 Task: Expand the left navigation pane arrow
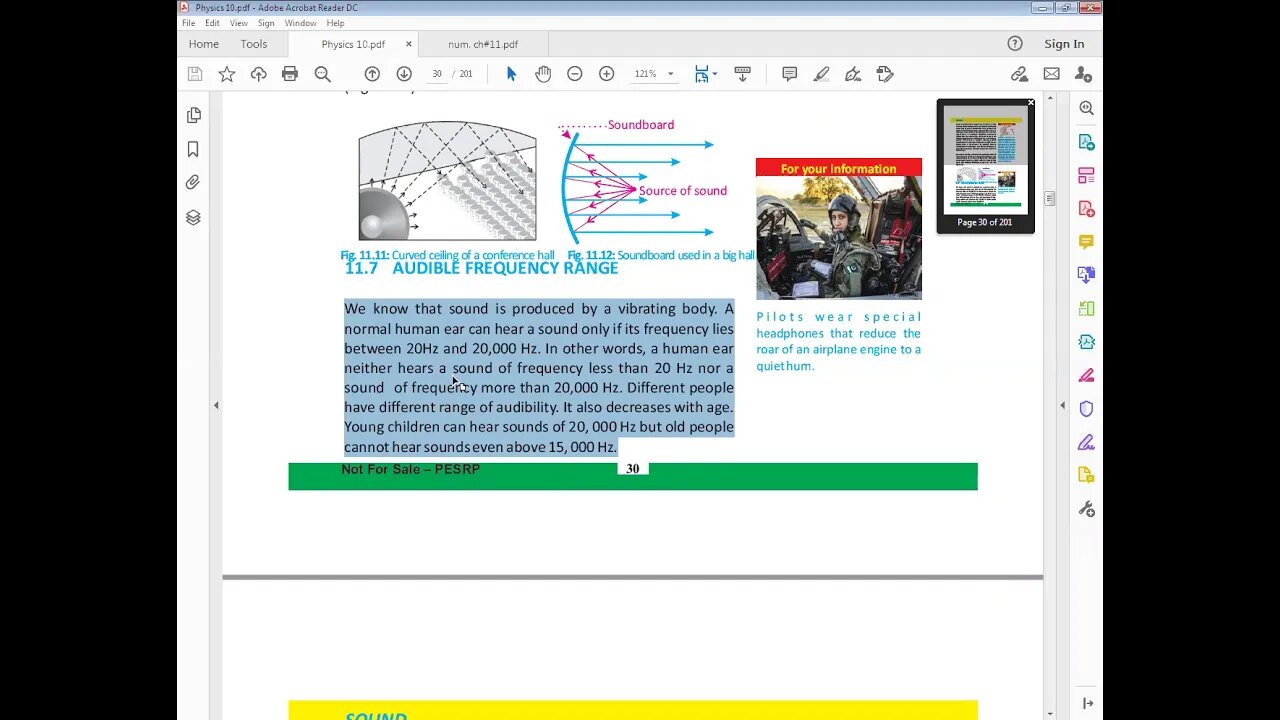216,405
